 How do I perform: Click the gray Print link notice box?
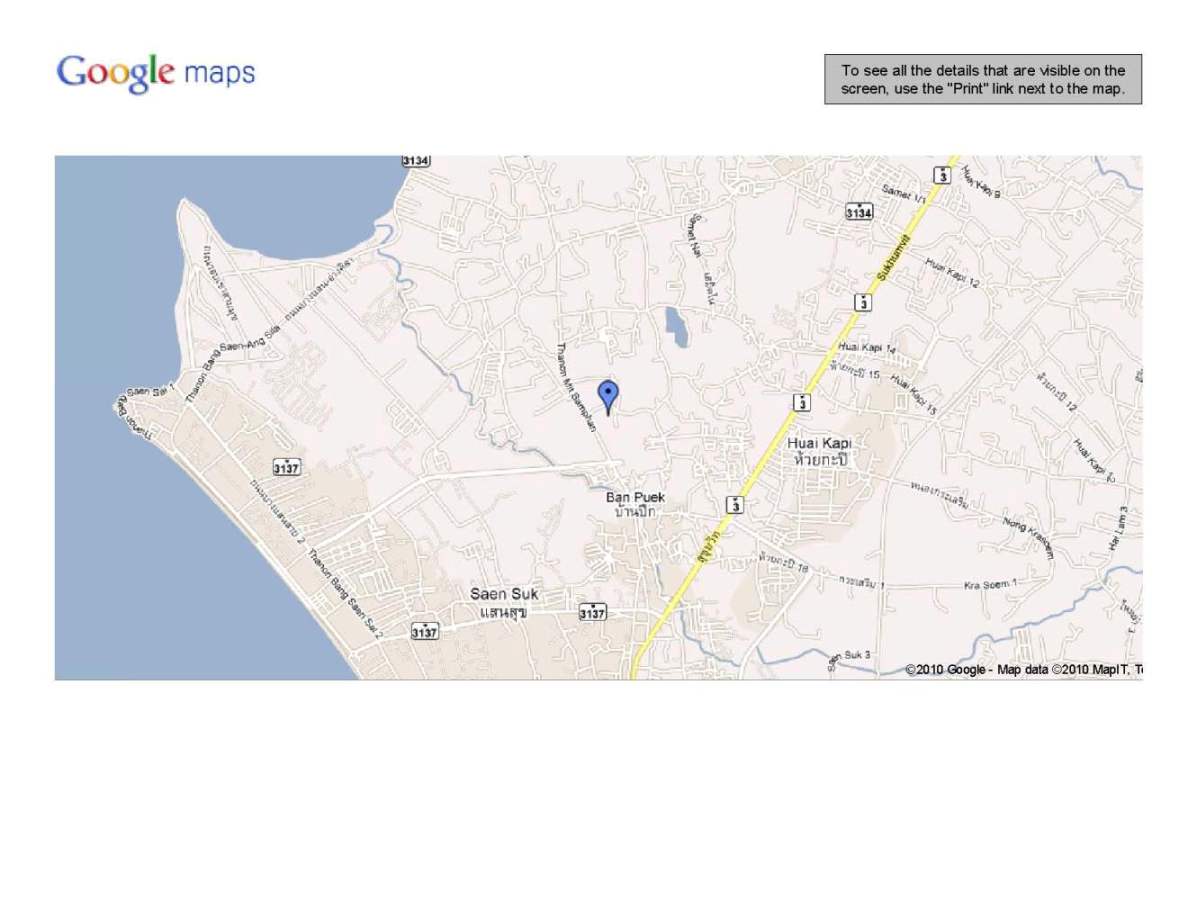tap(983, 79)
